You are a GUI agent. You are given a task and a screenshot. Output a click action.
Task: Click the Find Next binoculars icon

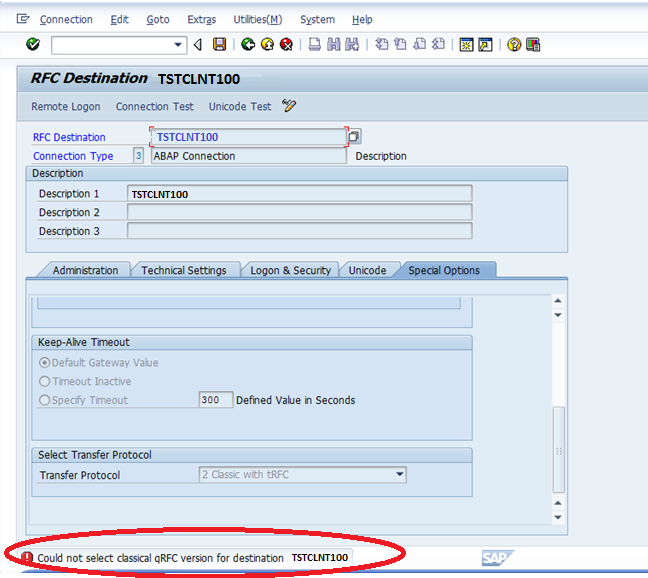pyautogui.click(x=352, y=44)
